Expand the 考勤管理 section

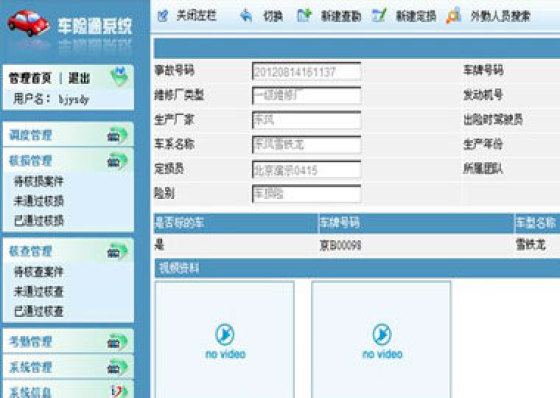coord(68,342)
